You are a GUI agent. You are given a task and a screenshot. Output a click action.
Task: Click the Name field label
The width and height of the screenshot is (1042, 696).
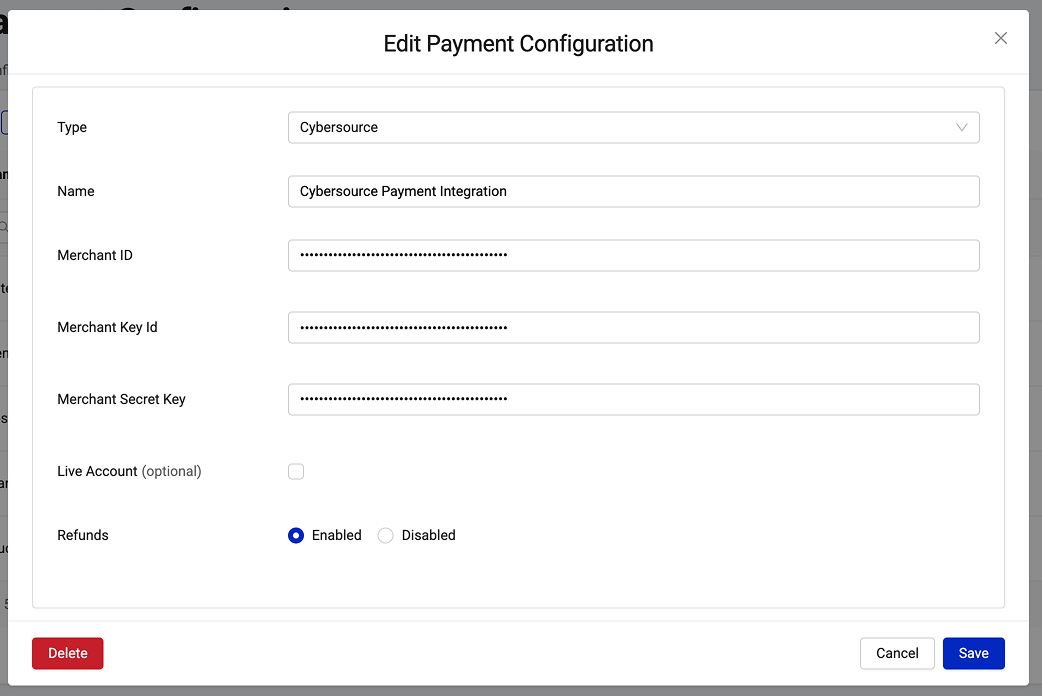(x=76, y=191)
